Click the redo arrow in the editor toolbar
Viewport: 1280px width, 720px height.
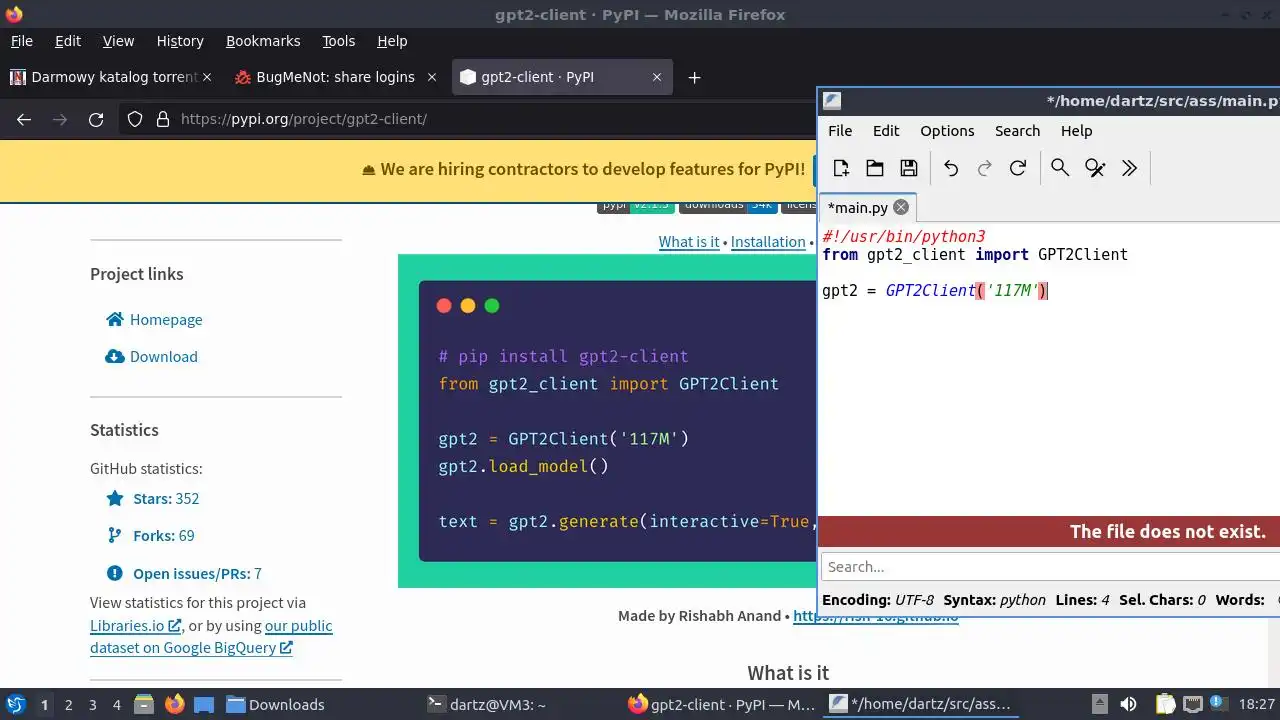(984, 168)
